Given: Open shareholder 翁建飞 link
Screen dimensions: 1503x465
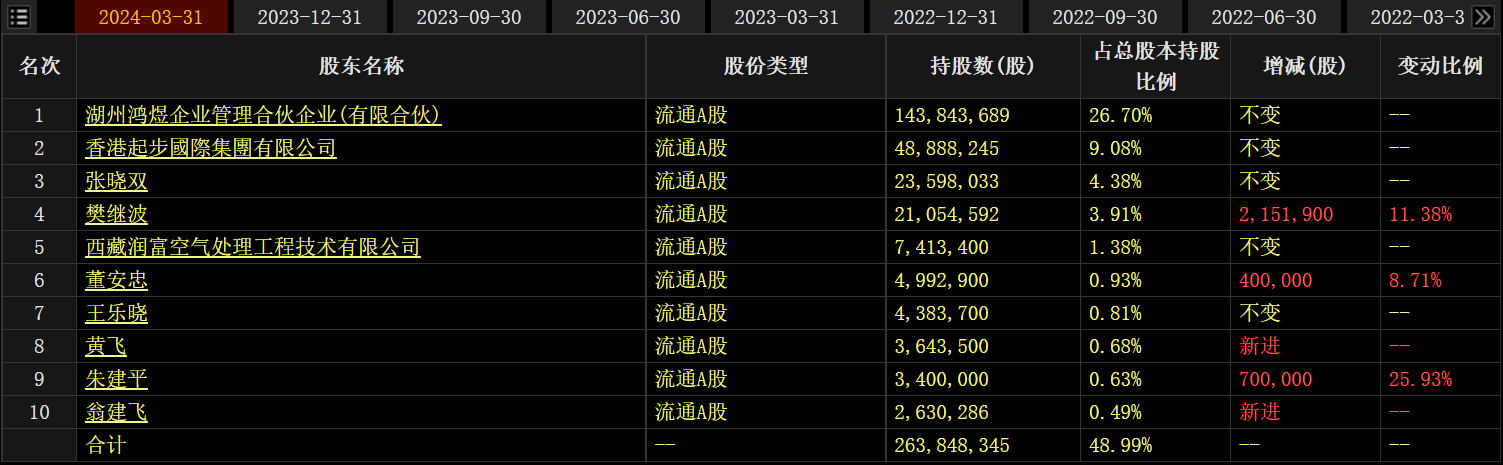Looking at the screenshot, I should pyautogui.click(x=116, y=412).
